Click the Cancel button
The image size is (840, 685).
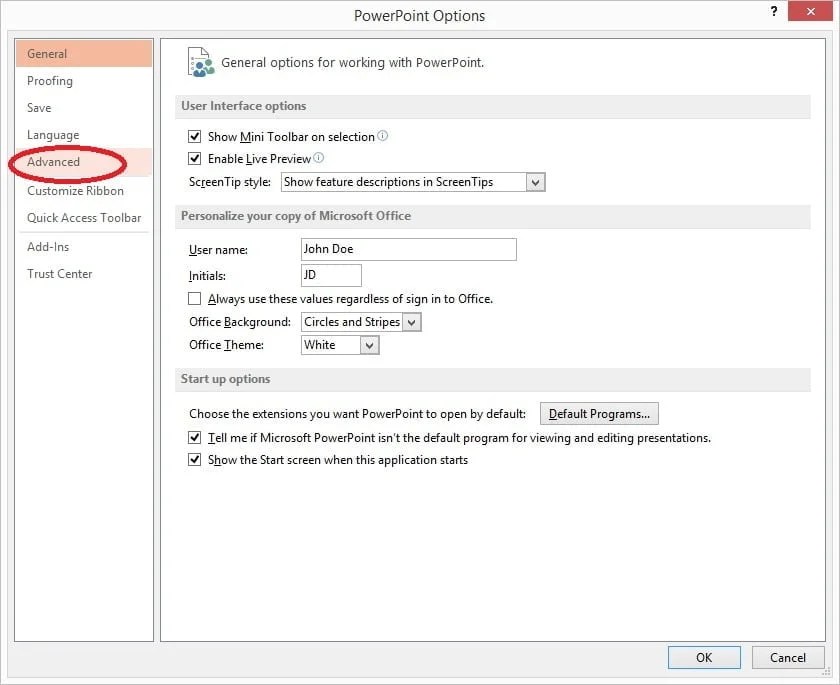pyautogui.click(x=788, y=657)
